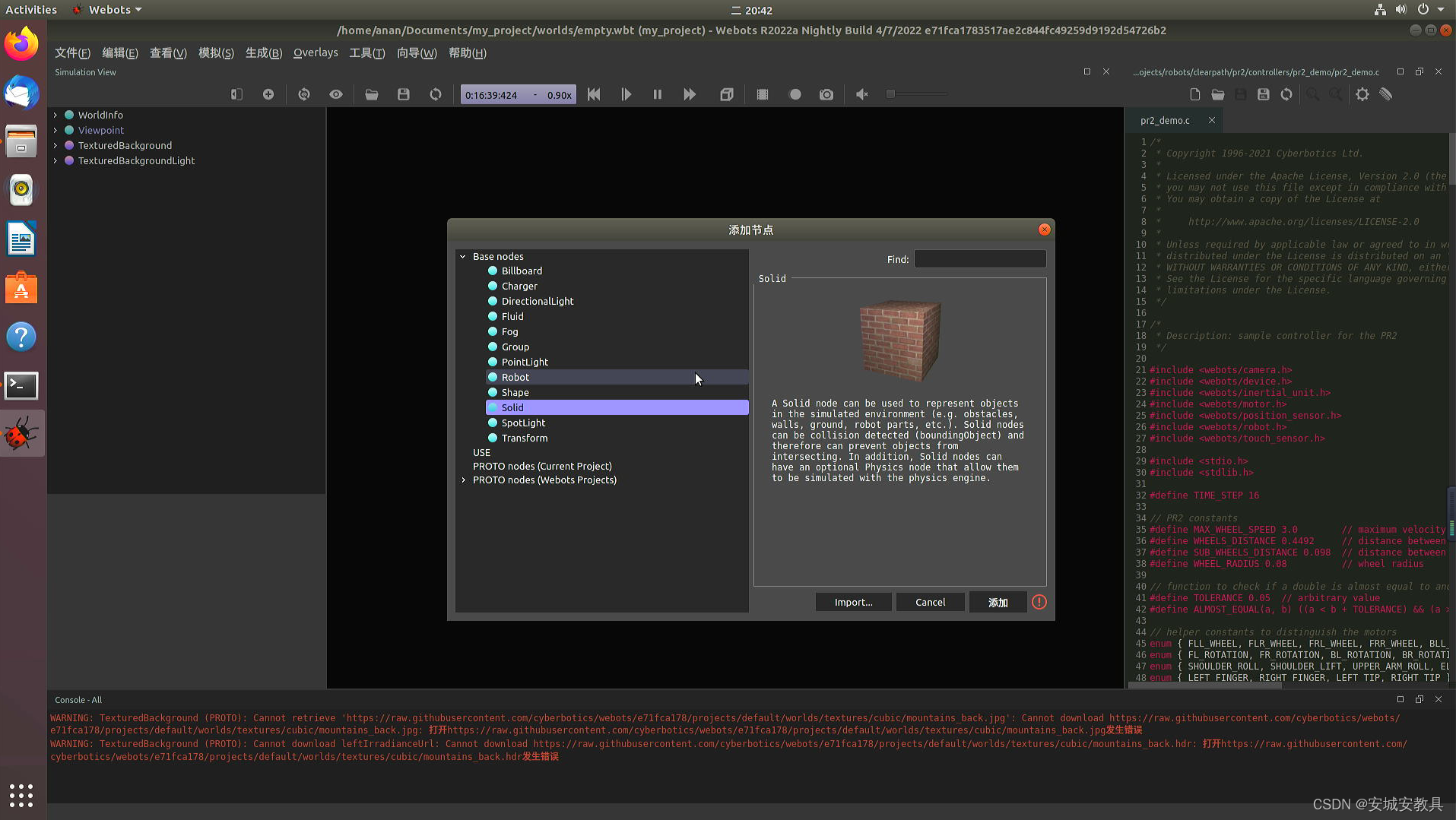The height and width of the screenshot is (820, 1456).
Task: Expand the WorldInfo node in scene tree
Action: point(55,115)
